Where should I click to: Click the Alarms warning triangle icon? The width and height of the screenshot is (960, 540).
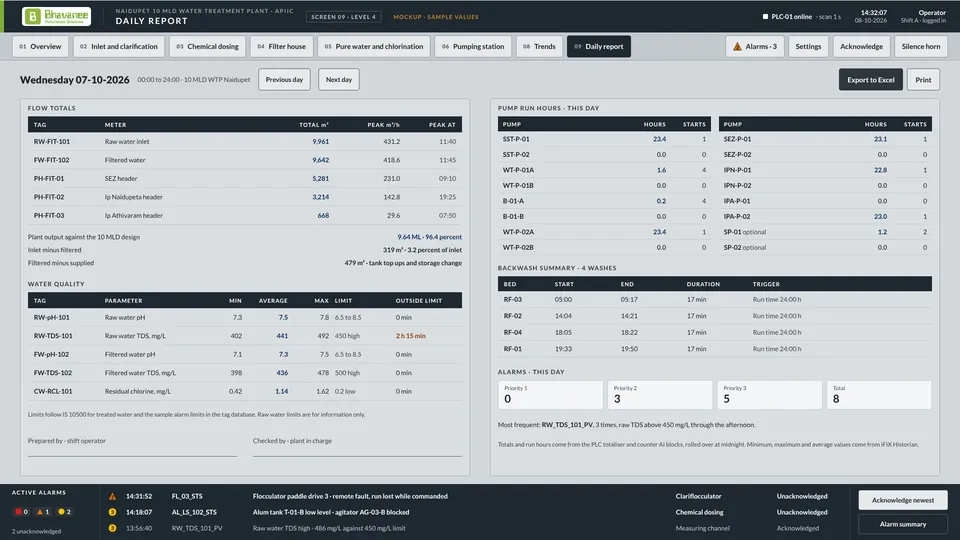tap(737, 47)
